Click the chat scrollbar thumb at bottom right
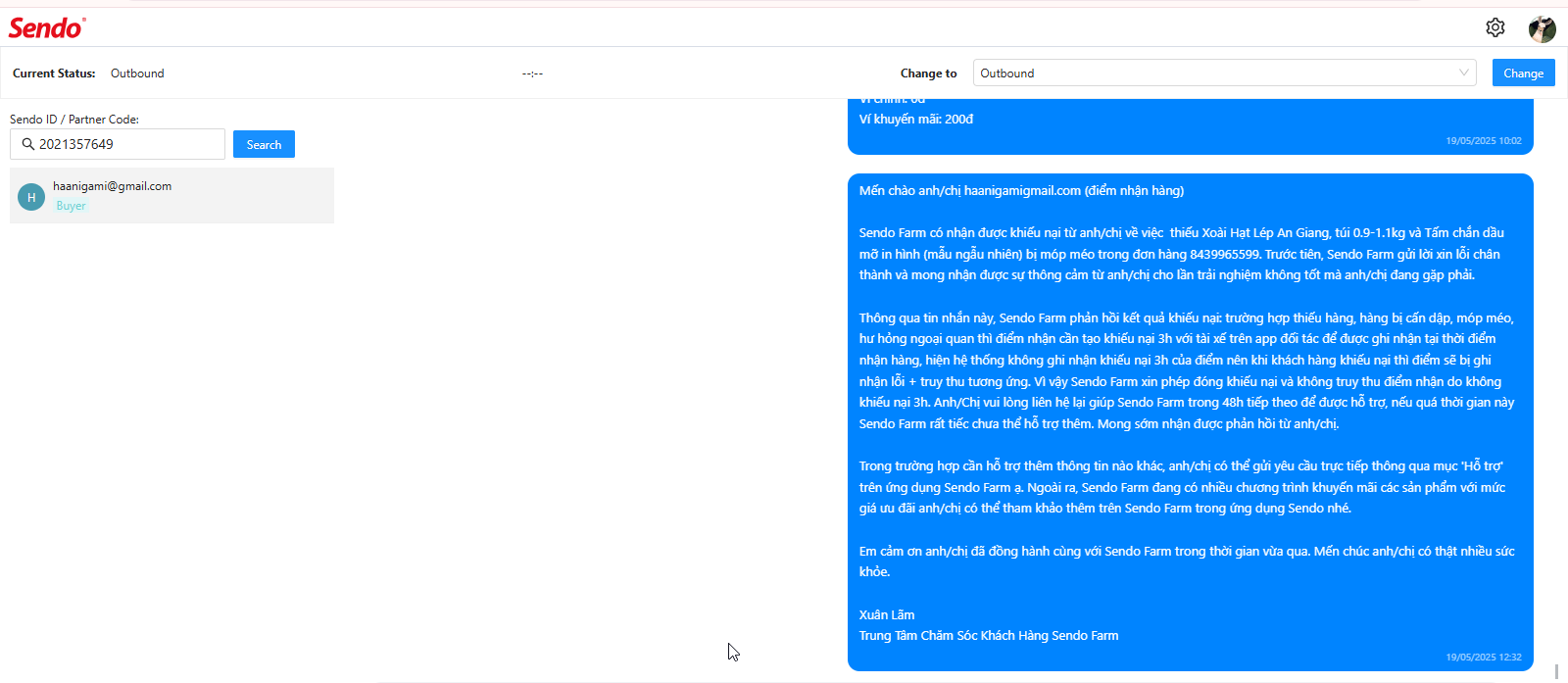 1556,671
